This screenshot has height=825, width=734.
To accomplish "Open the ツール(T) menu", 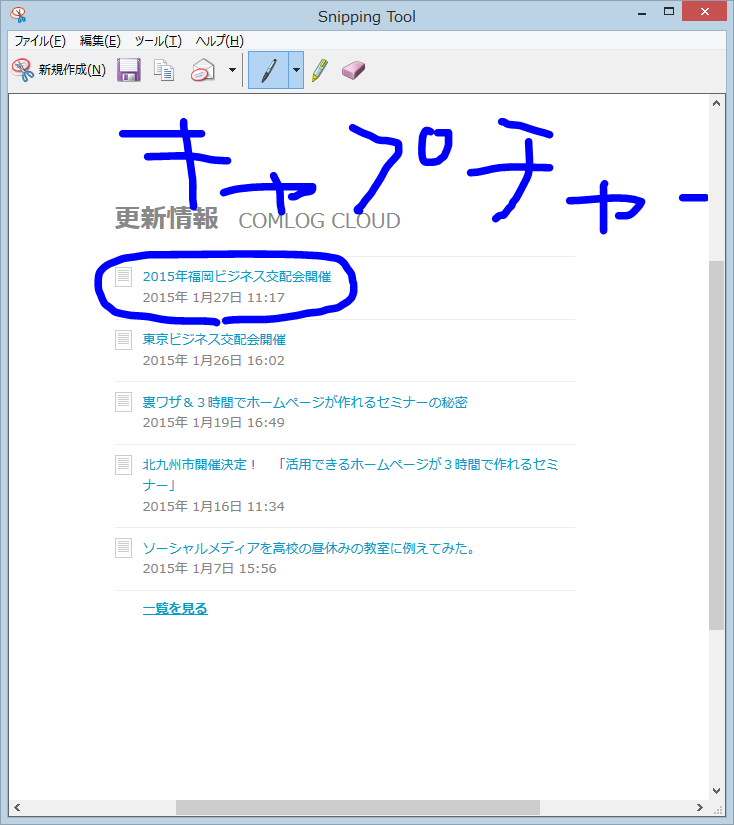I will point(158,40).
